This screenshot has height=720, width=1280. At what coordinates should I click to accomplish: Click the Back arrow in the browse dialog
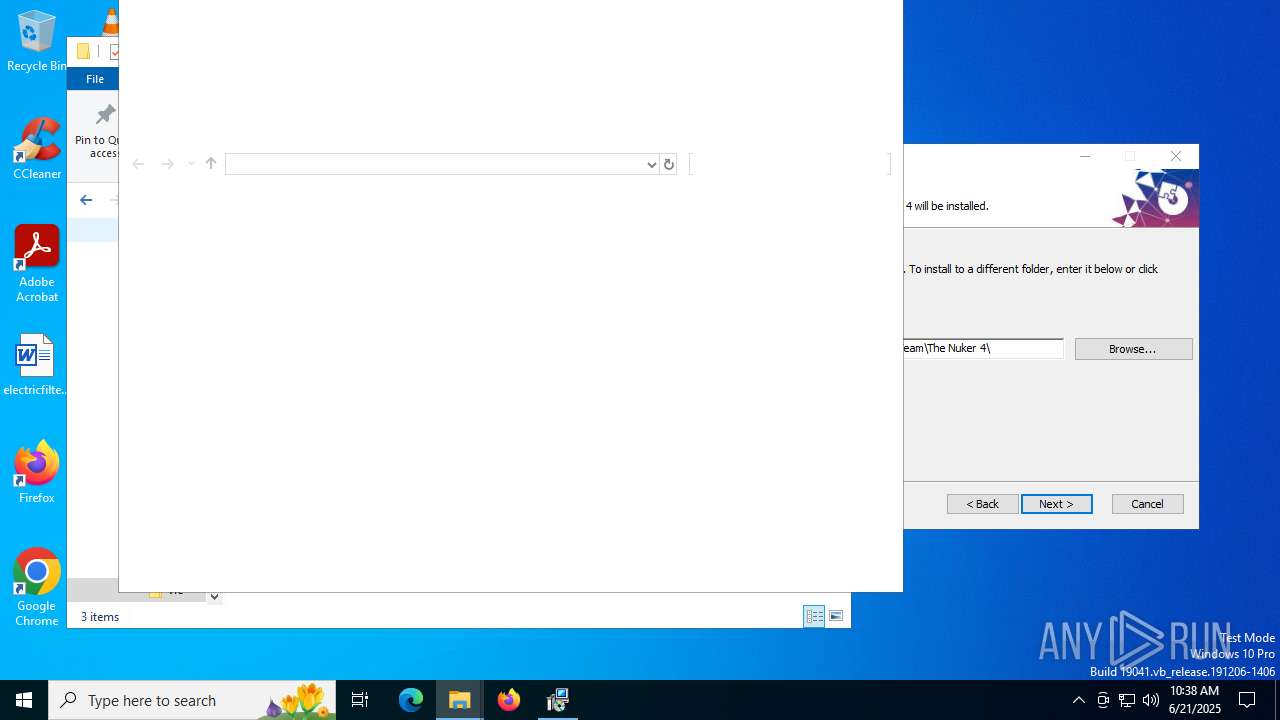coord(139,164)
